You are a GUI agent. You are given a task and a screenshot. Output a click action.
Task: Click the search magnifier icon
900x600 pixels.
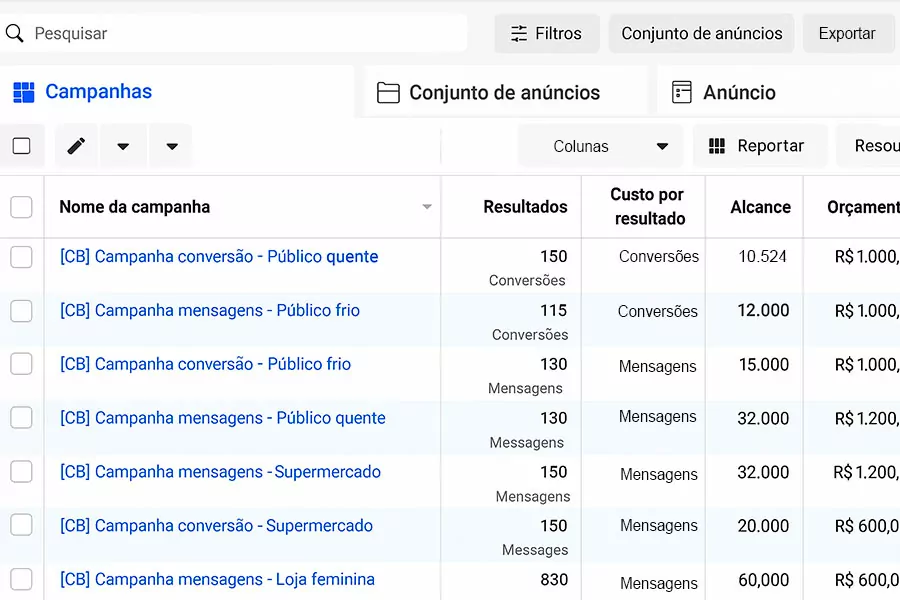[14, 33]
